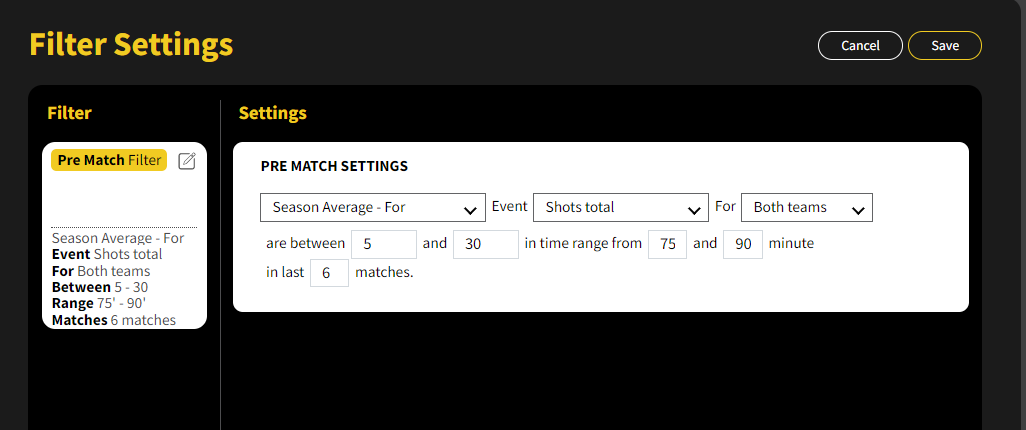Click the Filter Settings page title
This screenshot has width=1026, height=430.
(x=131, y=45)
